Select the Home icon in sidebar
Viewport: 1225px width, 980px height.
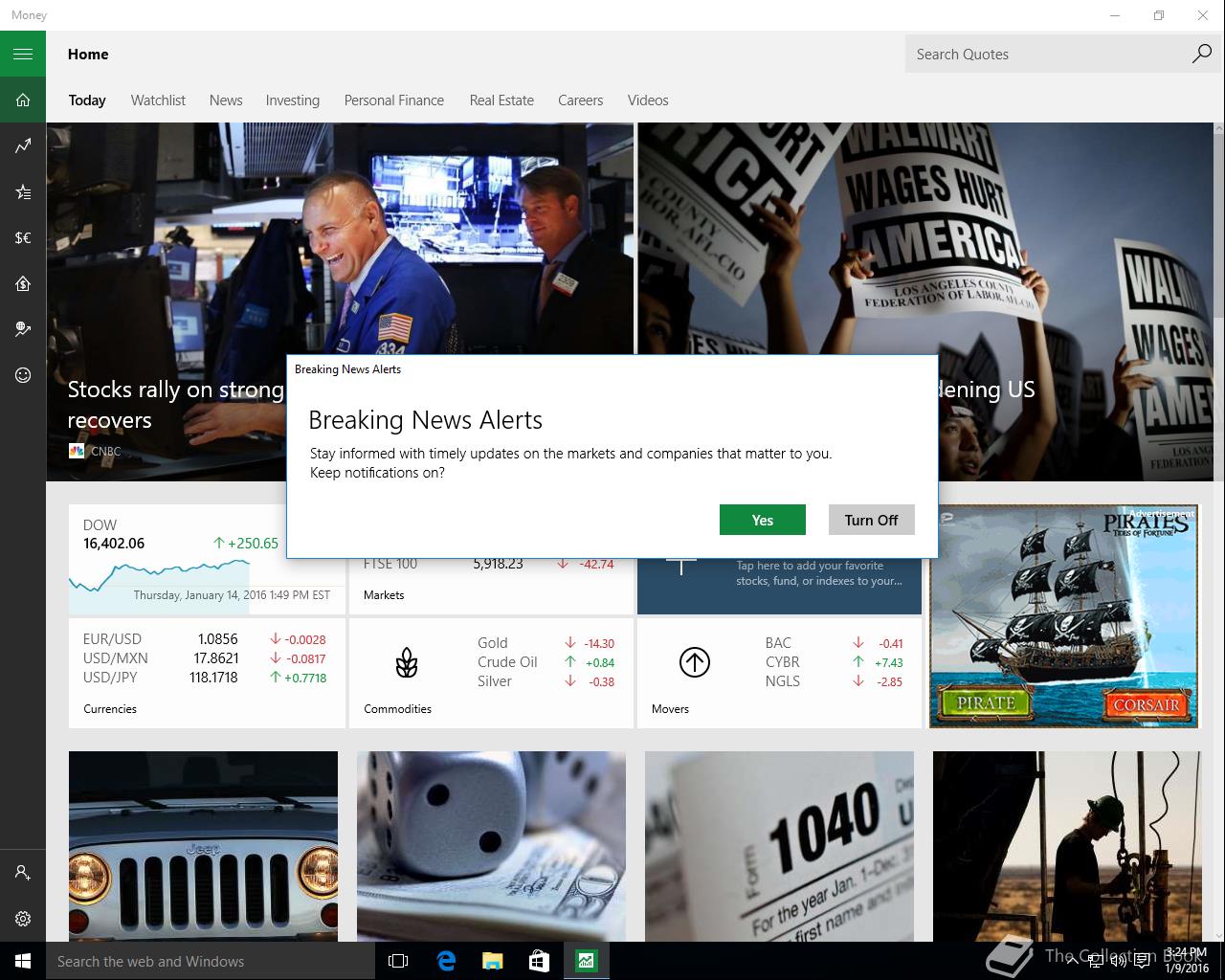tap(23, 100)
